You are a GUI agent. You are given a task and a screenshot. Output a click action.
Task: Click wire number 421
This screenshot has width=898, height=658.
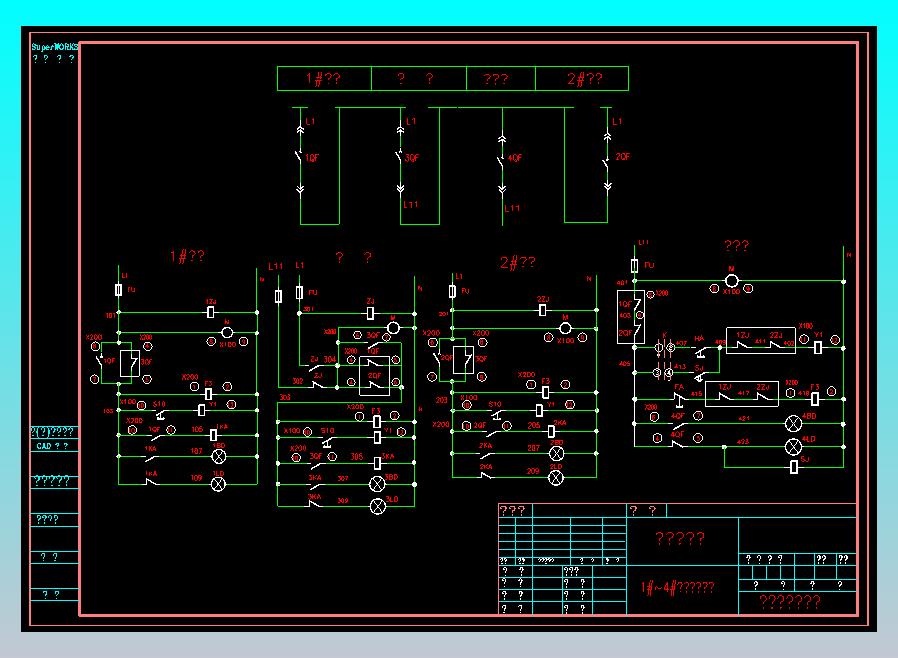[743, 419]
